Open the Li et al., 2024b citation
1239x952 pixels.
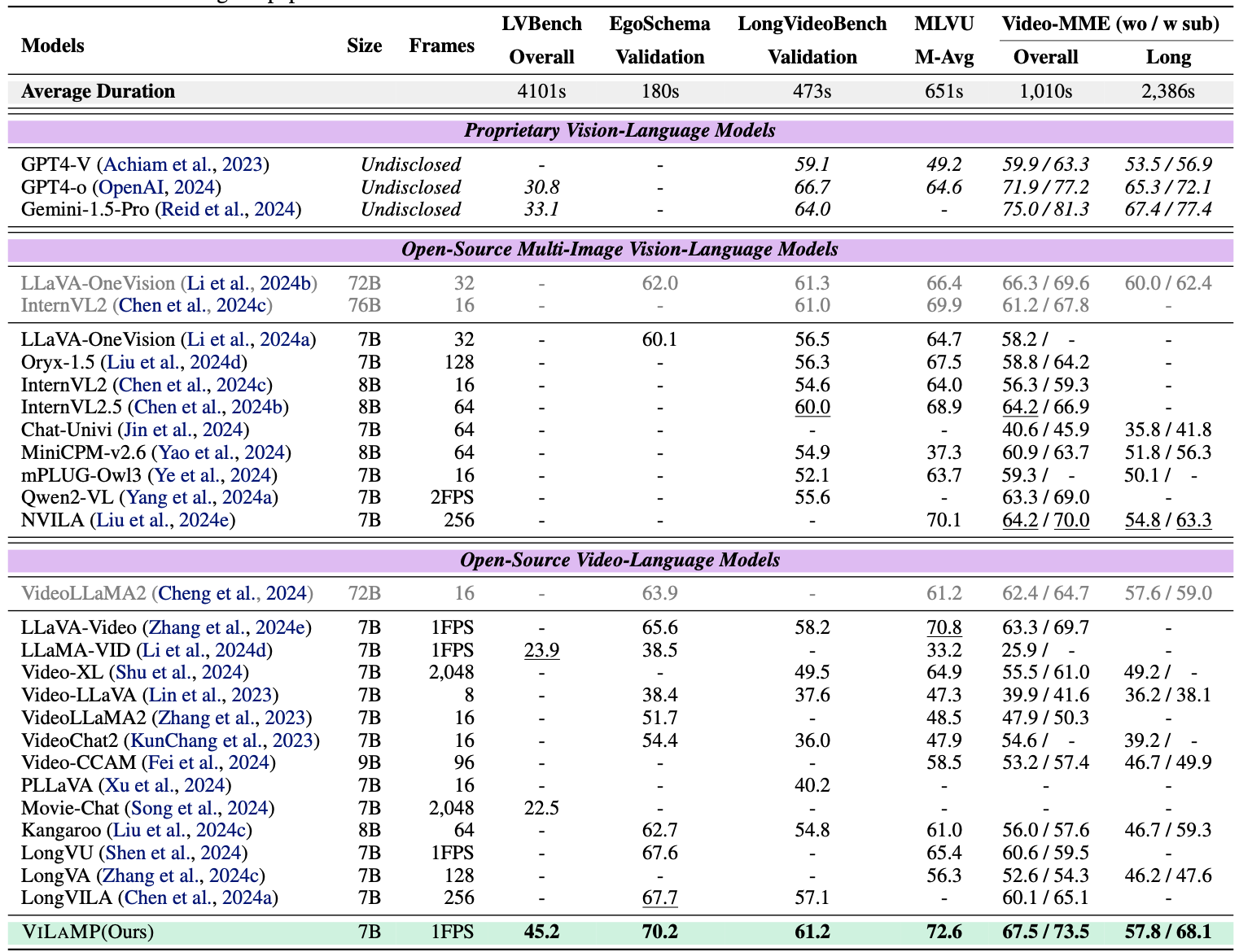click(249, 283)
